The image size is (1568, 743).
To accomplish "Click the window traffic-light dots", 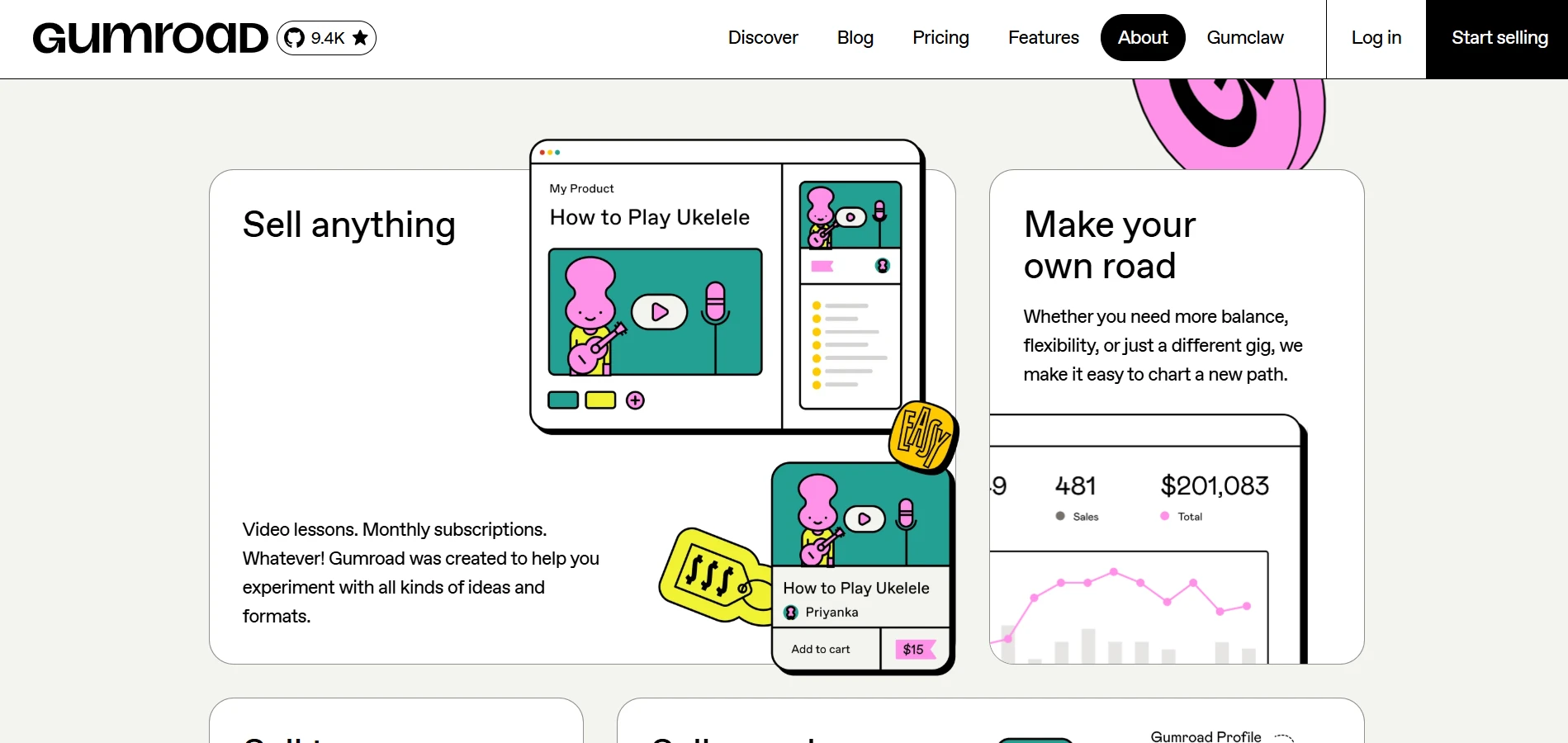I will (x=550, y=153).
